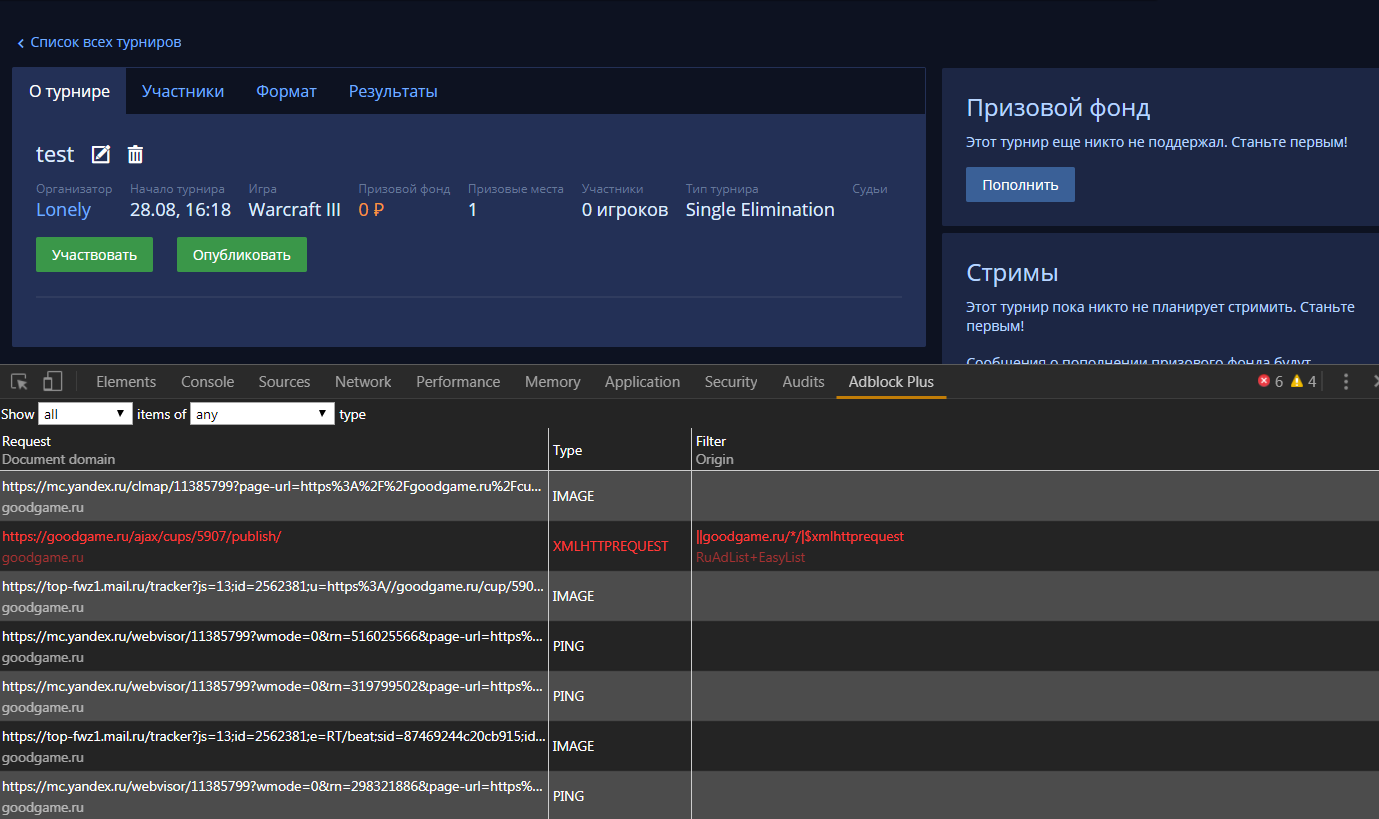
Task: Select the webvisor request with rn=516025566
Action: [x=690, y=646]
